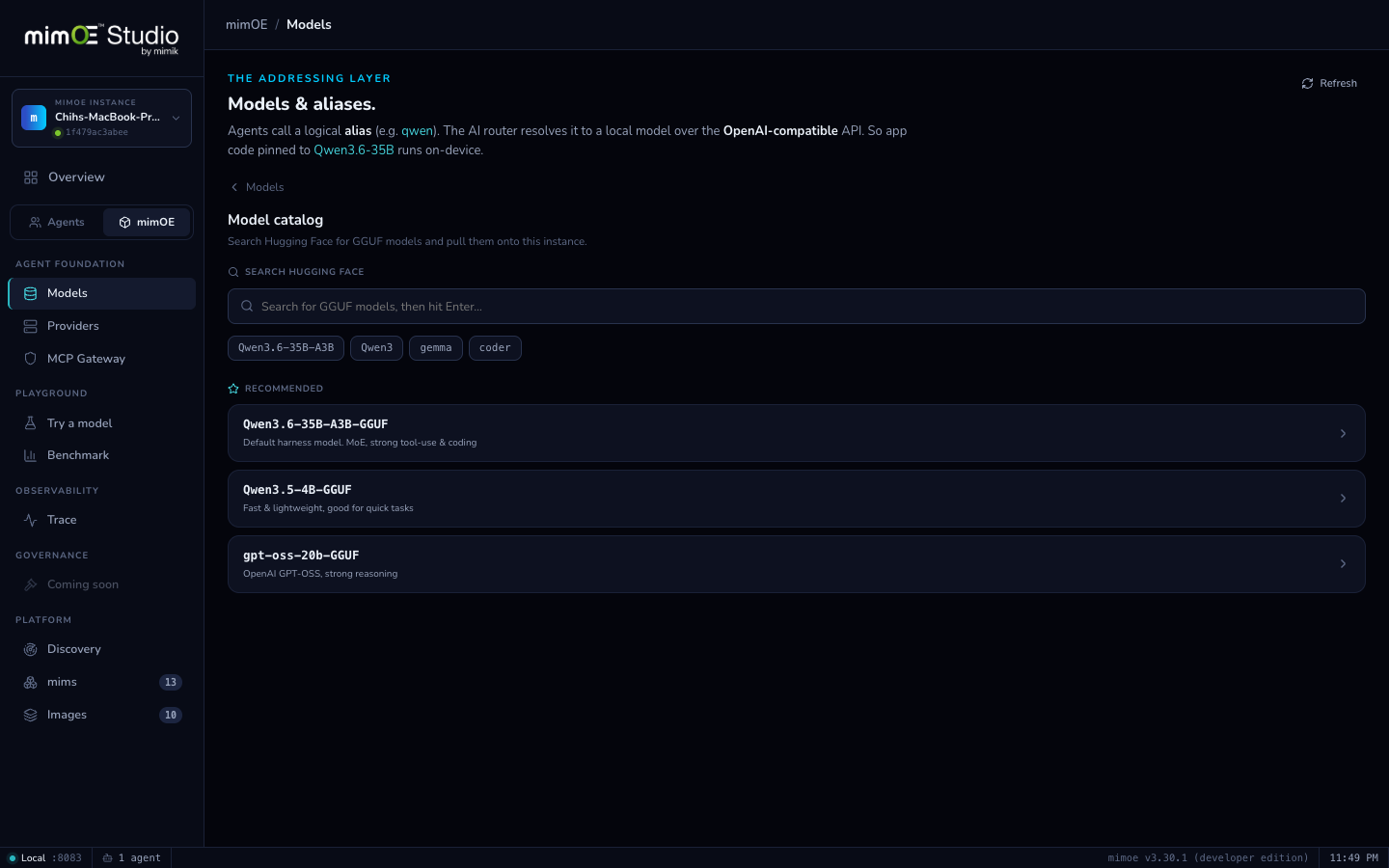Click the qwen alias link in description
The image size is (1389, 868).
[x=418, y=131]
